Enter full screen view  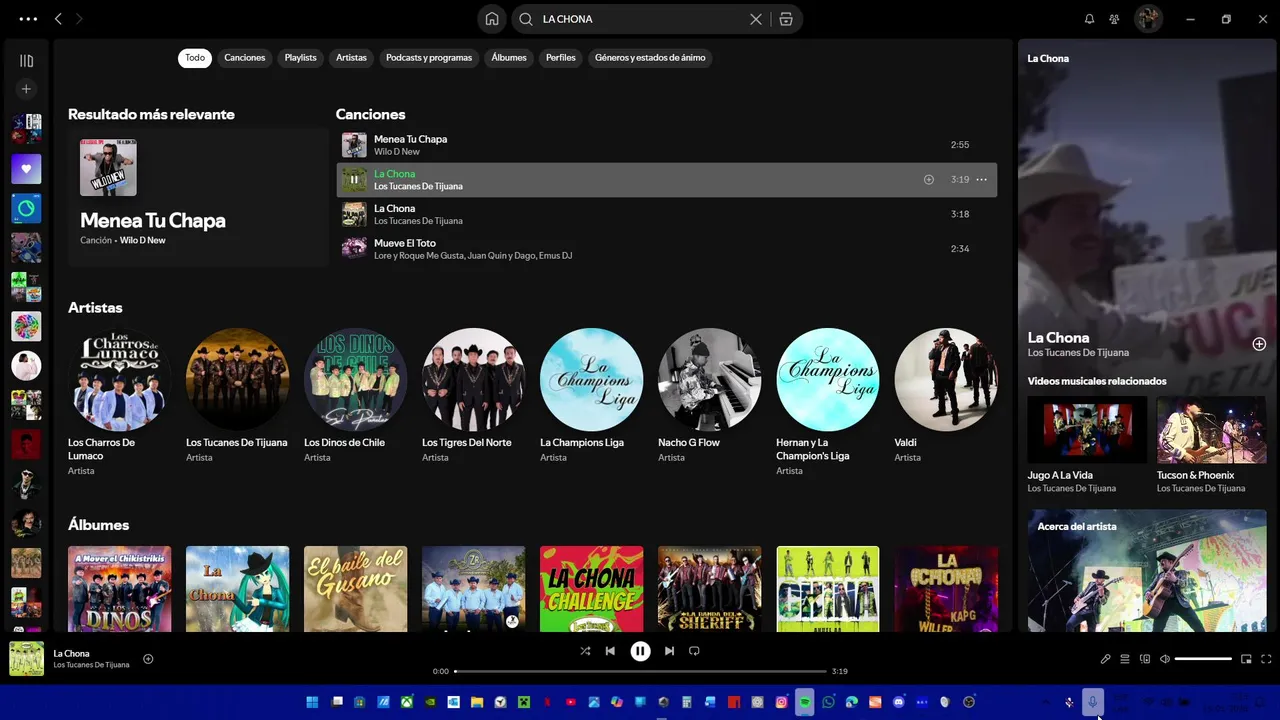coord(1266,659)
